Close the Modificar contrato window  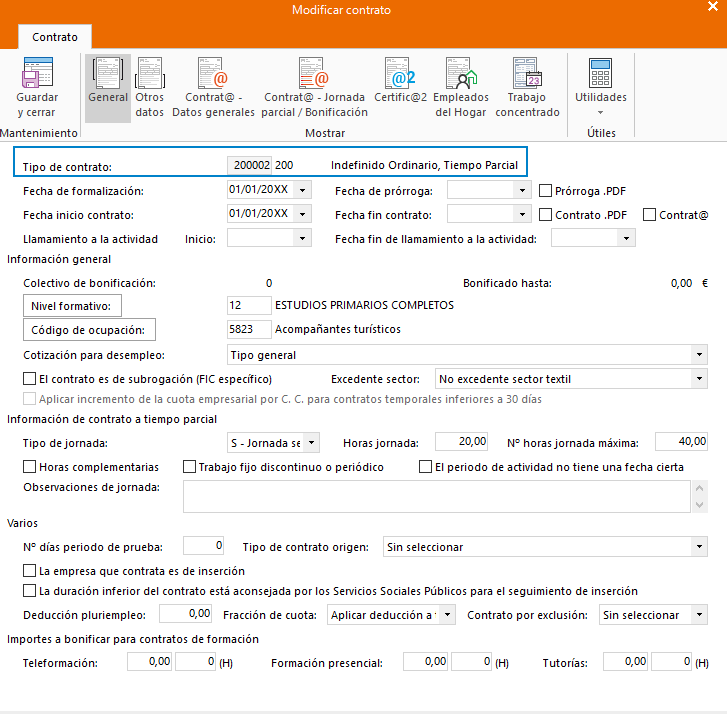713,6
